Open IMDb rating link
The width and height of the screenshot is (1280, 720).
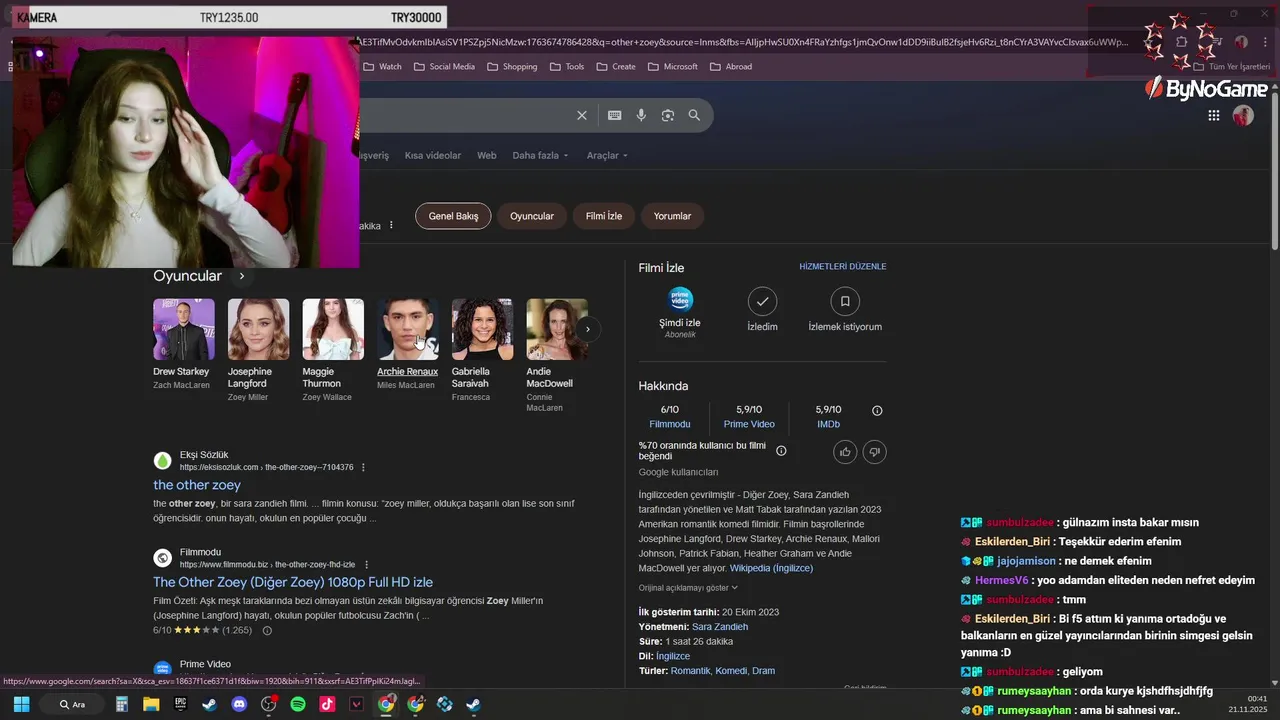pyautogui.click(x=828, y=424)
